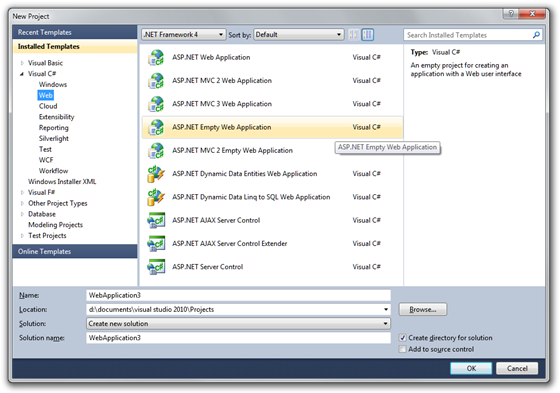The image size is (560, 393).
Task: Select the Extensibility category
Action: 56,117
